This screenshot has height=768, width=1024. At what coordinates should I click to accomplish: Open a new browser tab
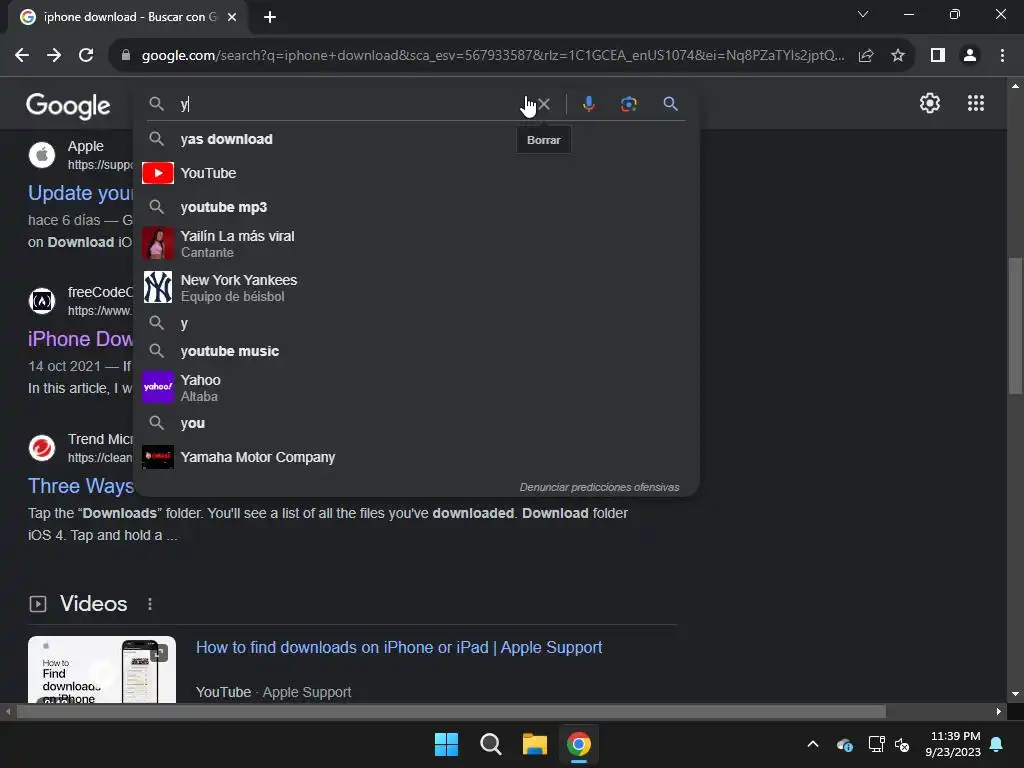point(270,17)
